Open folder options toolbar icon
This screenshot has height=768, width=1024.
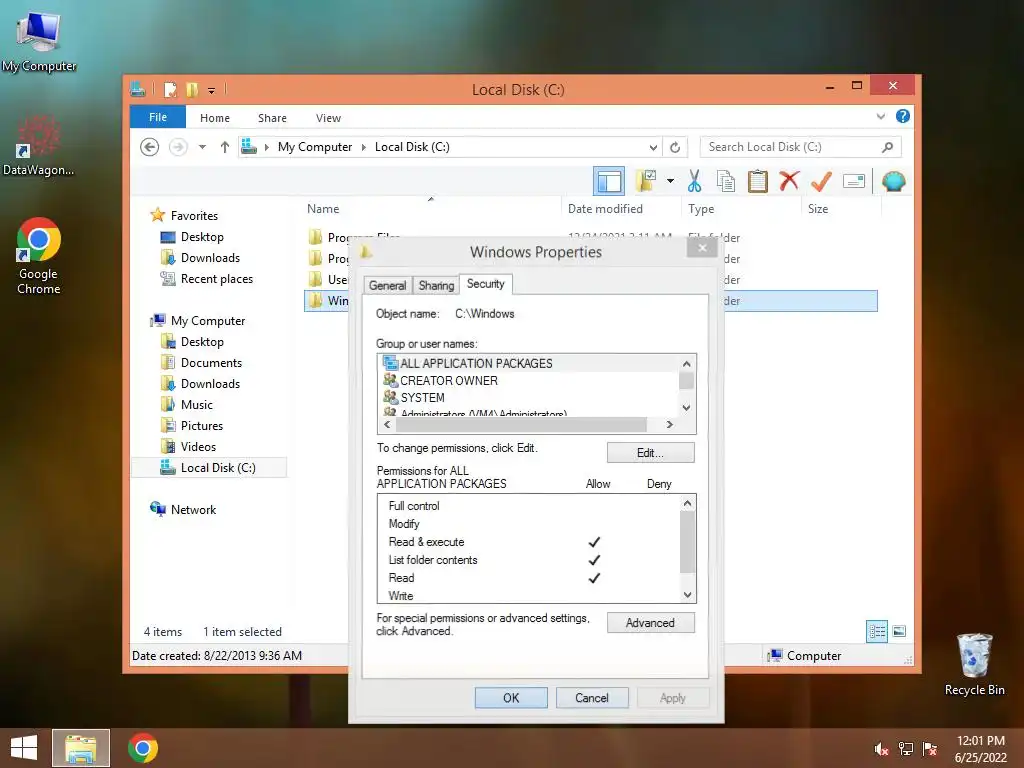pos(646,181)
